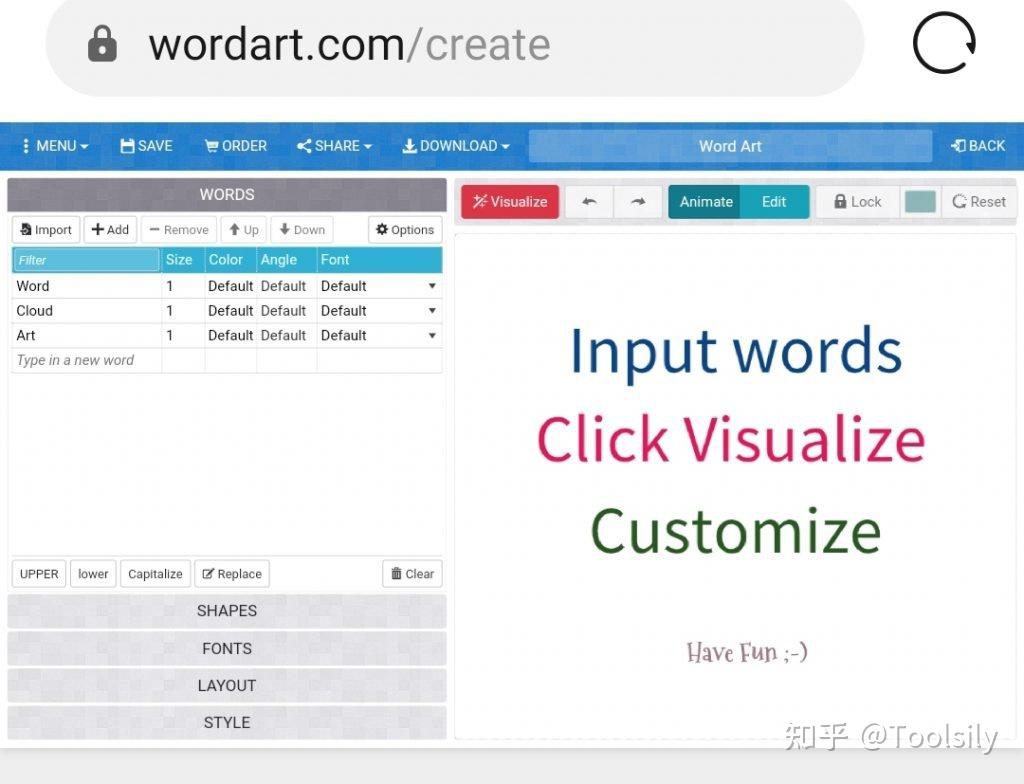Screen dimensions: 1024x784
Task: Click the wordart.com/create address bar
Action: pos(455,44)
